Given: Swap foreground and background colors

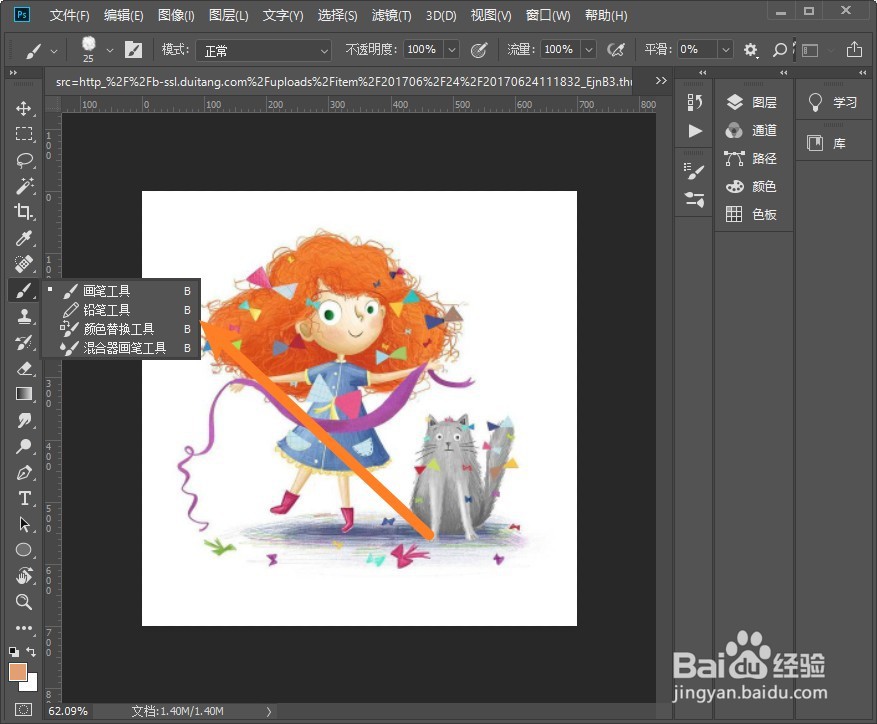Looking at the screenshot, I should pyautogui.click(x=31, y=651).
